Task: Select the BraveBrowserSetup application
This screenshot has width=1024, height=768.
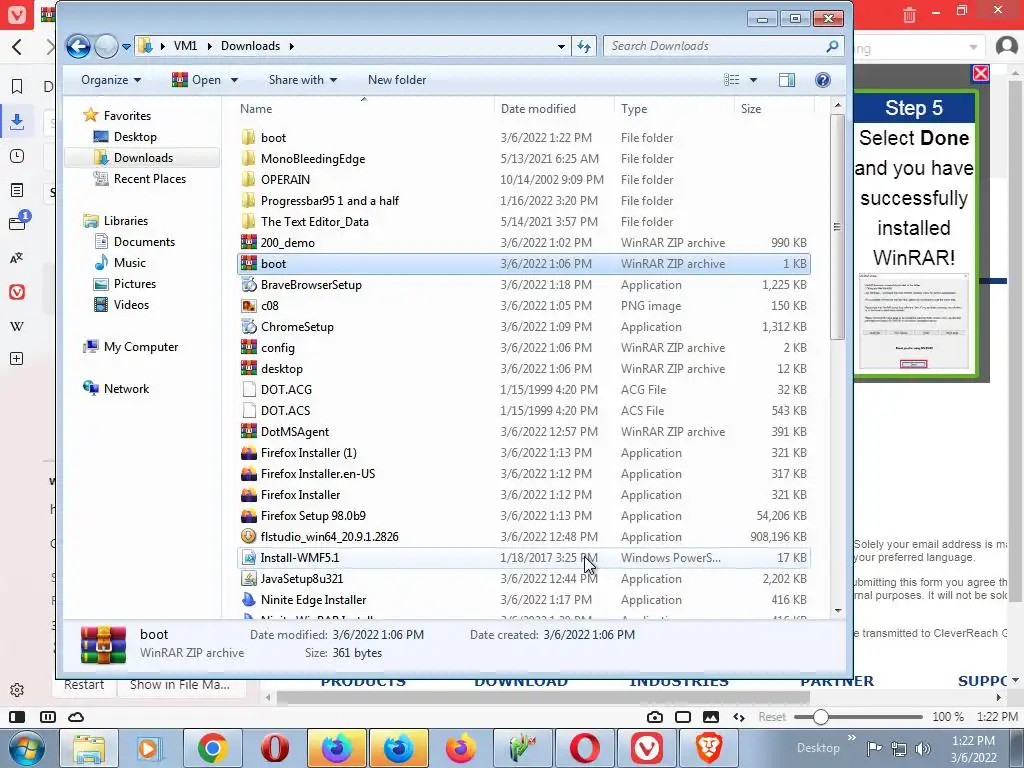Action: pyautogui.click(x=524, y=285)
